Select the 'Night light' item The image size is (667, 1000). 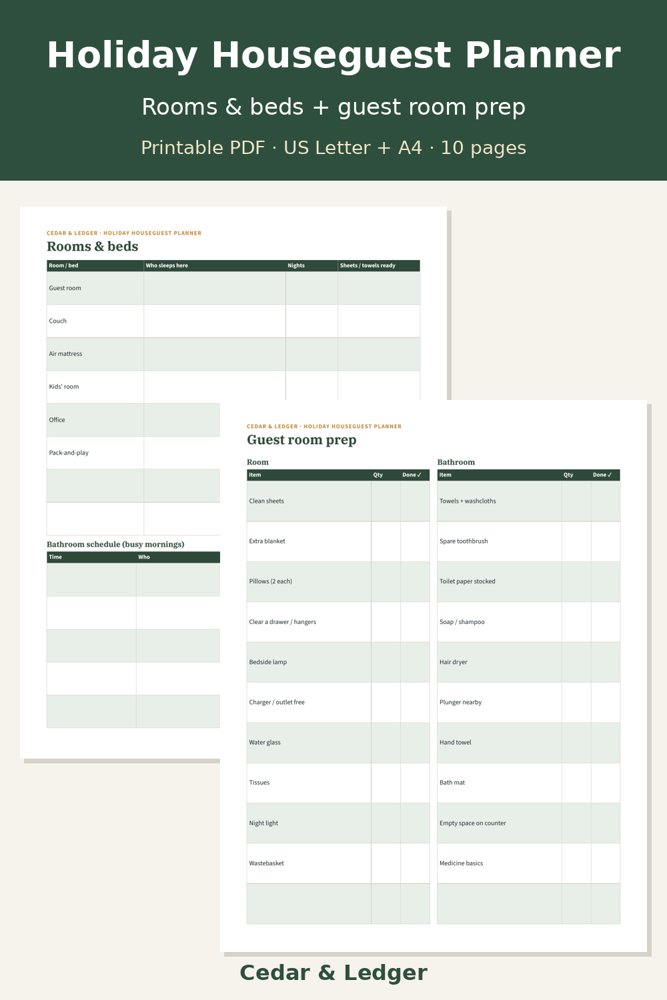point(263,823)
